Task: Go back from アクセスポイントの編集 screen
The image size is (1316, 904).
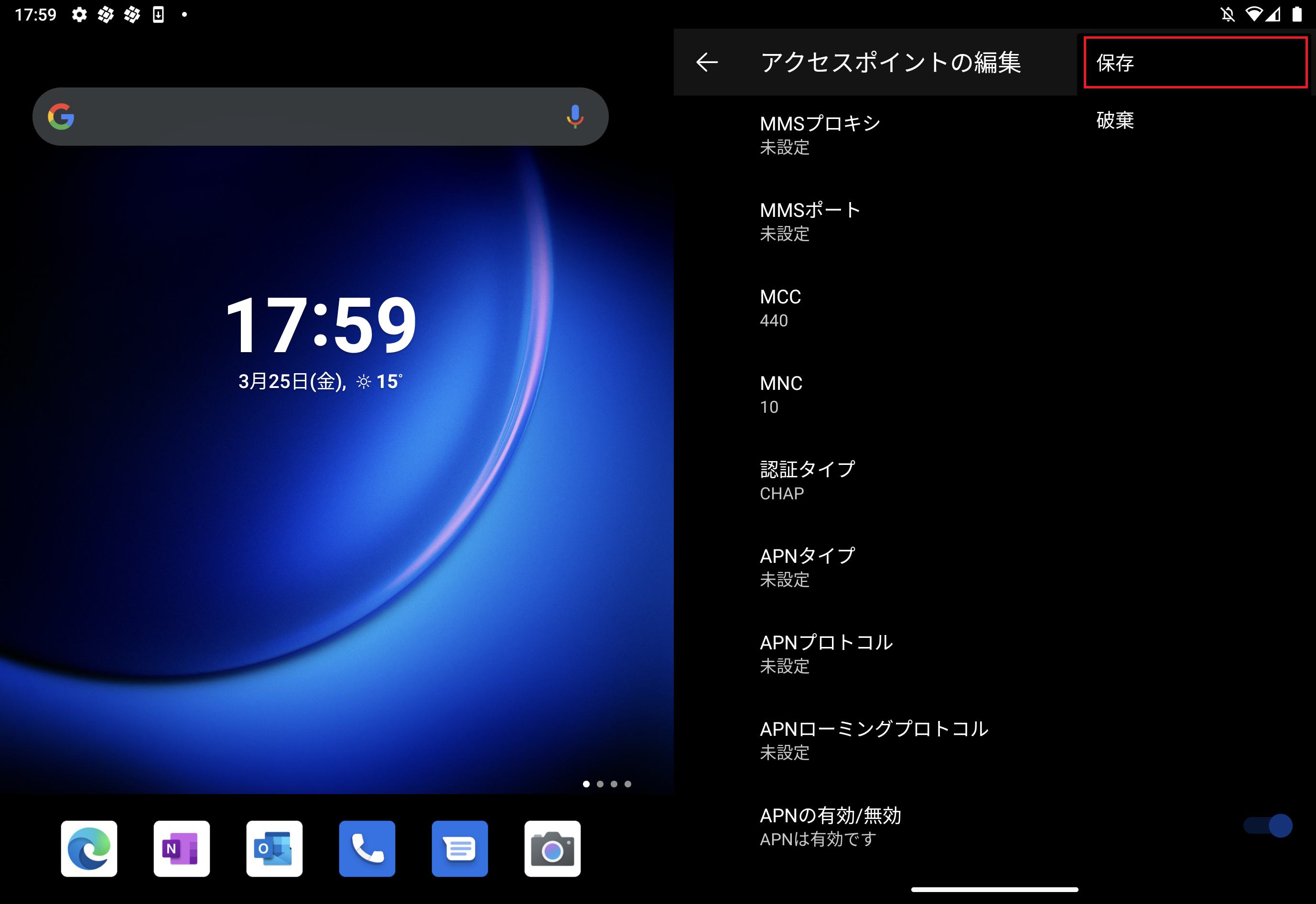Action: [706, 62]
